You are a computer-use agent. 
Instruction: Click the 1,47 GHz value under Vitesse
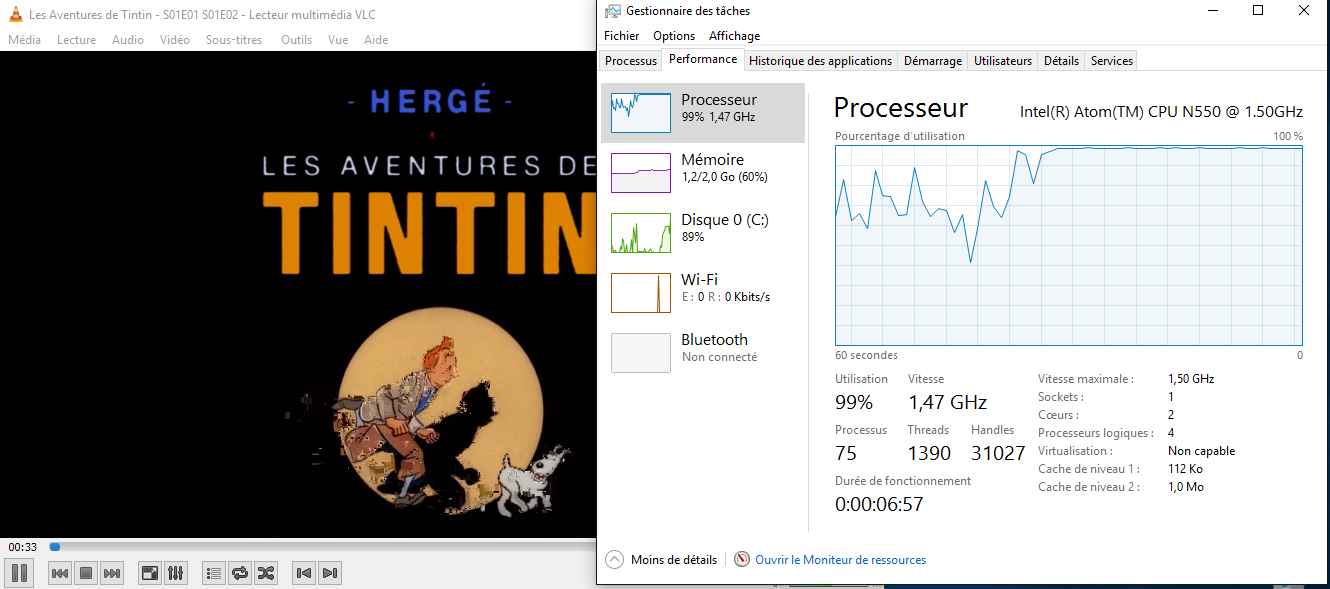pyautogui.click(x=947, y=403)
